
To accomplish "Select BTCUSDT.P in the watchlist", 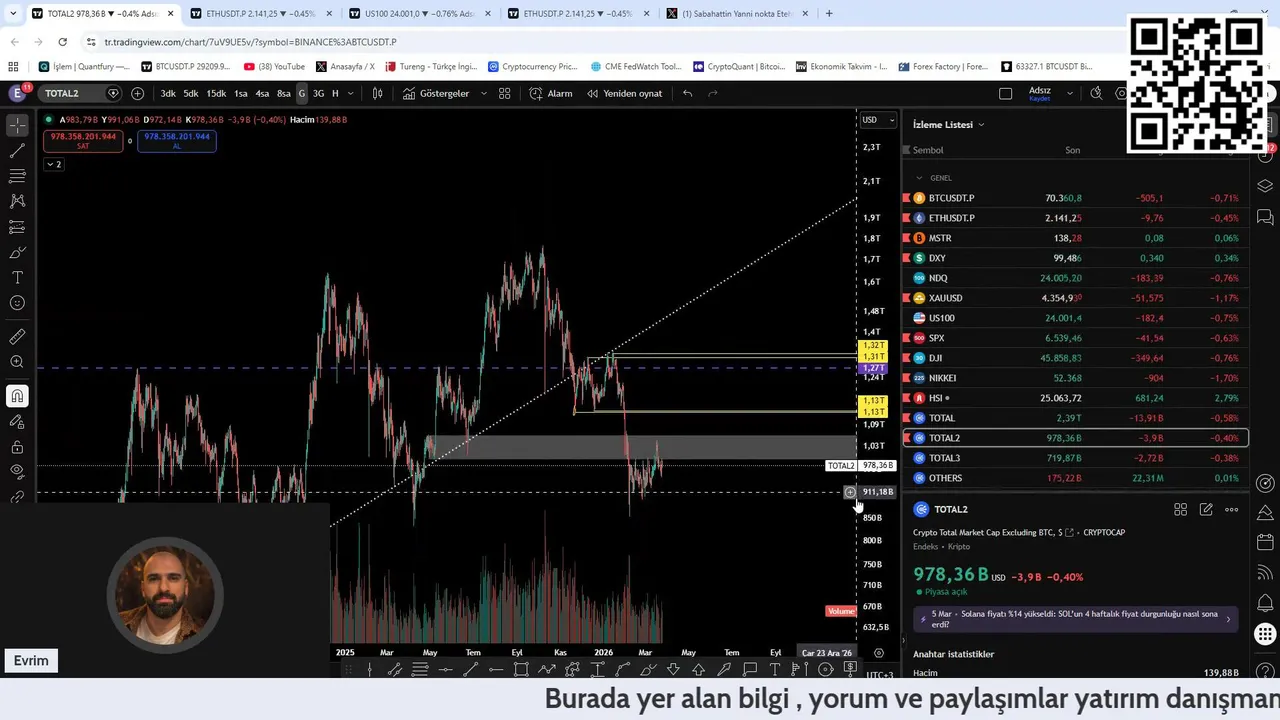I will pyautogui.click(x=1075, y=198).
